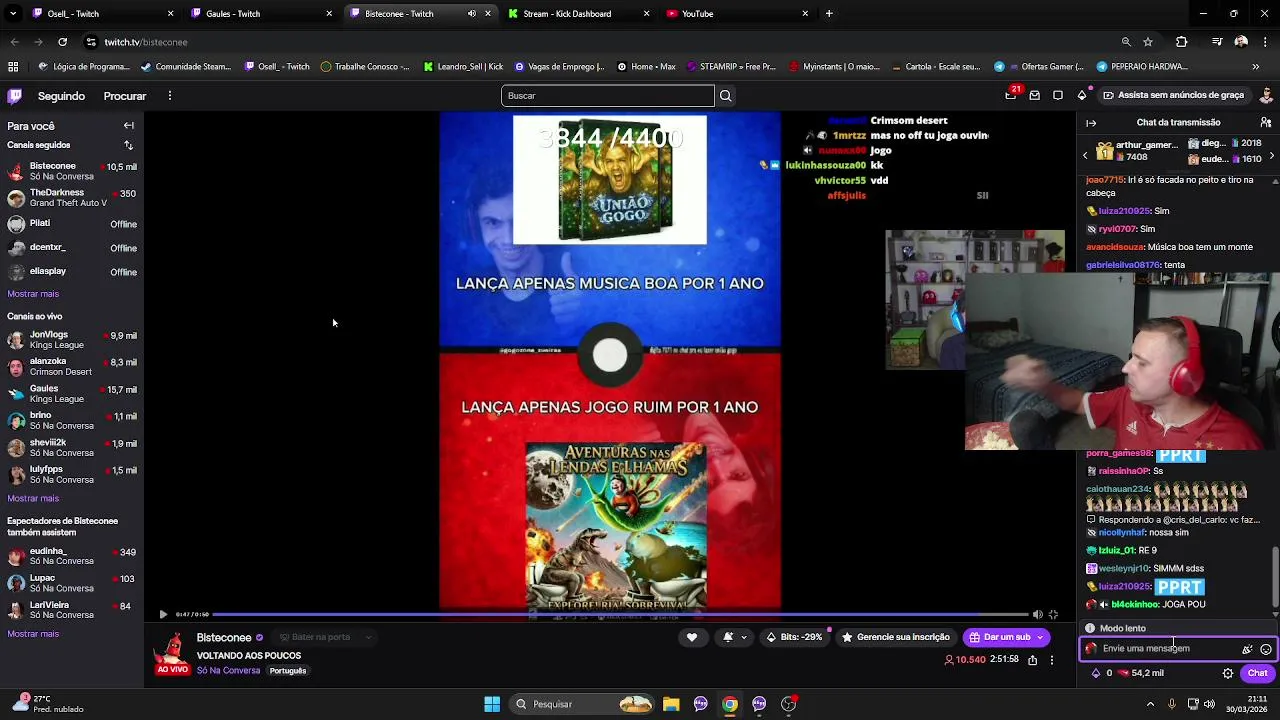This screenshot has width=1280, height=720.
Task: Open JonVlogs live channel in sidebar
Action: (x=71, y=340)
